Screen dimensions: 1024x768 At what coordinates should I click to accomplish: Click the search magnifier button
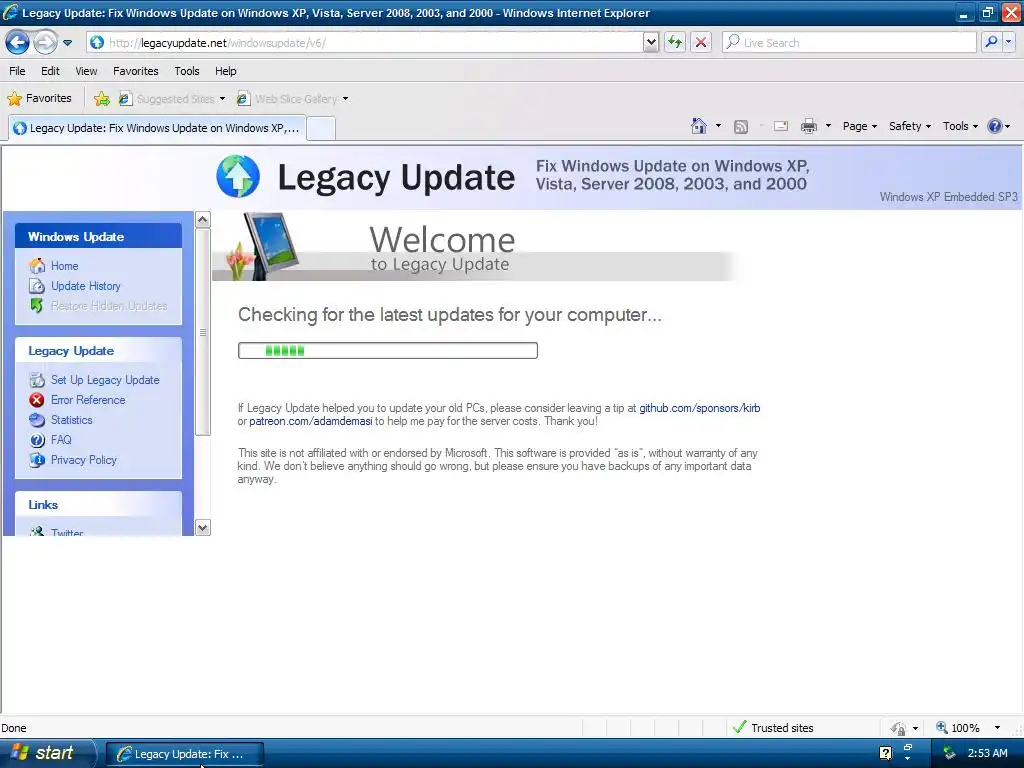[x=991, y=43]
